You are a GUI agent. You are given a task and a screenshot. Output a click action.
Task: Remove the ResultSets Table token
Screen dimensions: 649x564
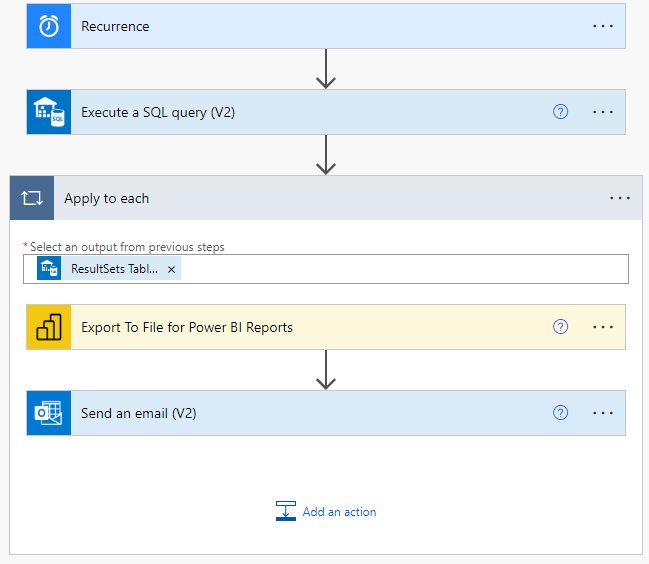(x=171, y=269)
